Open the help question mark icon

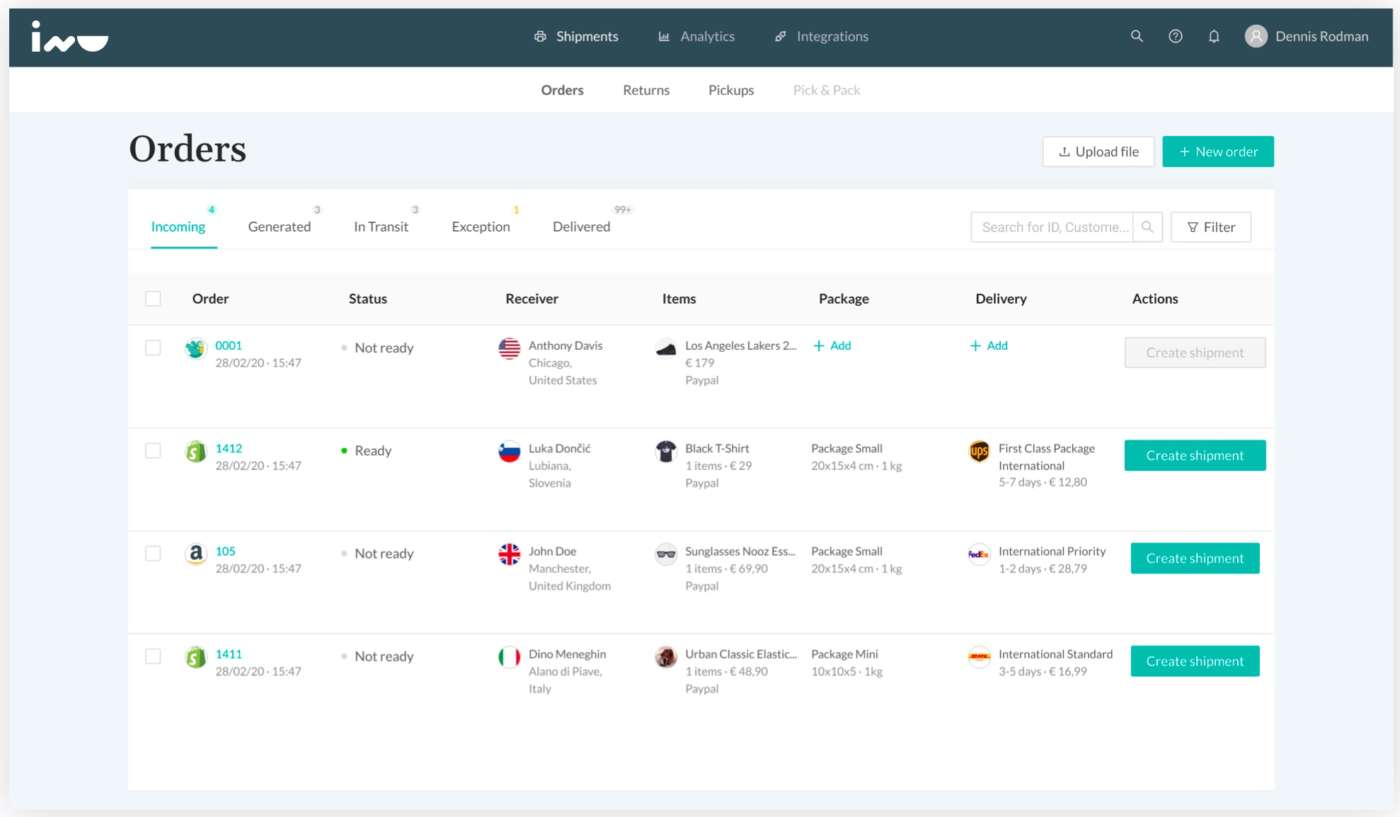[1175, 36]
